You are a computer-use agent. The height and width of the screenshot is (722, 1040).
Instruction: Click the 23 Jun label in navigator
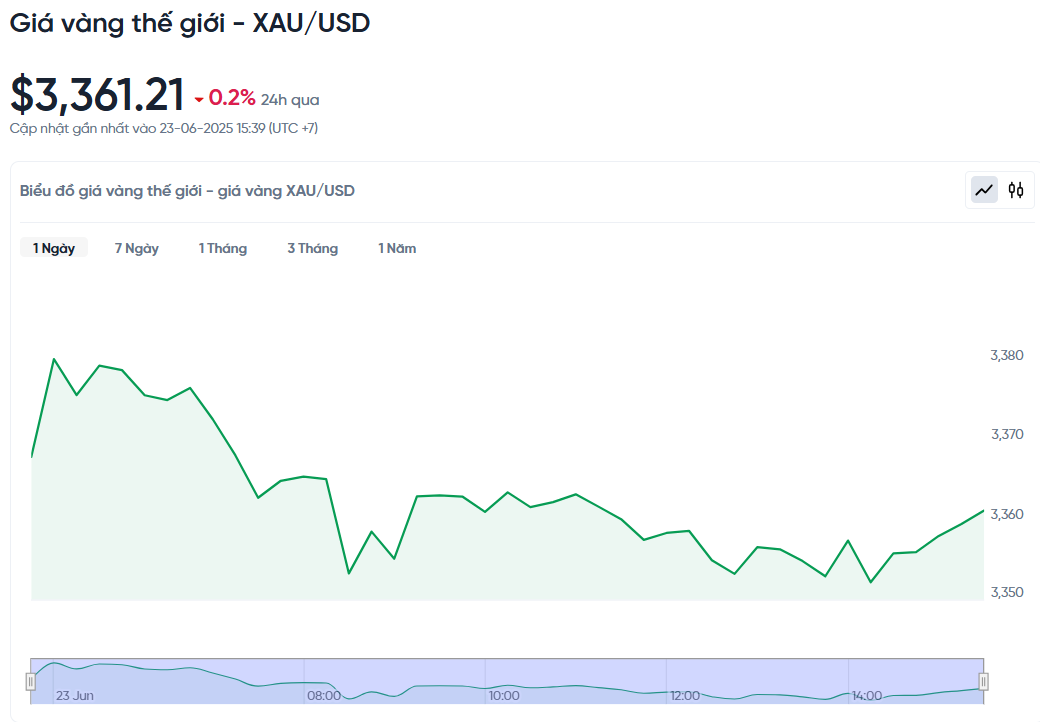tap(74, 695)
